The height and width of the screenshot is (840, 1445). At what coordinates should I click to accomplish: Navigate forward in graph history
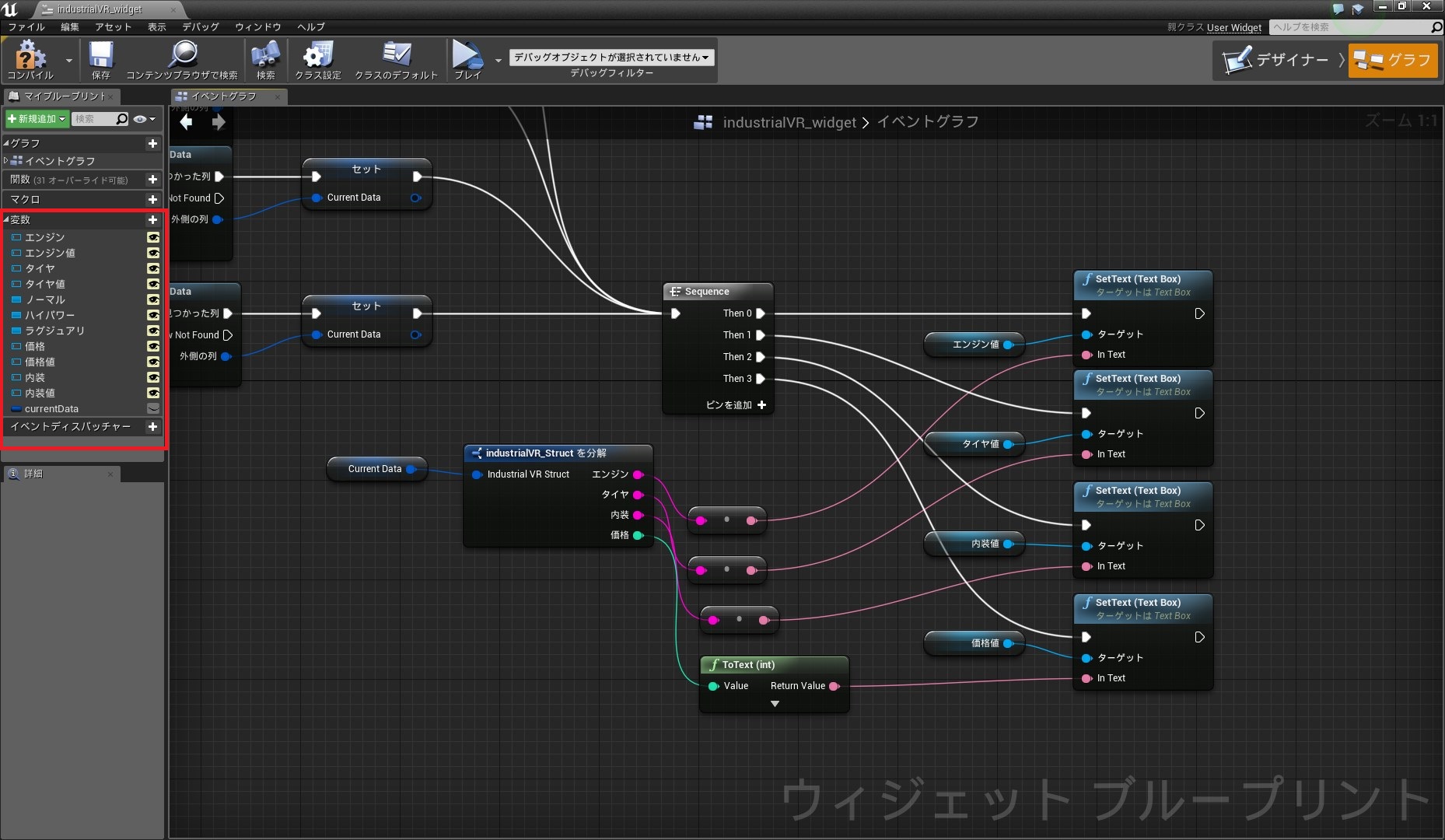click(219, 122)
